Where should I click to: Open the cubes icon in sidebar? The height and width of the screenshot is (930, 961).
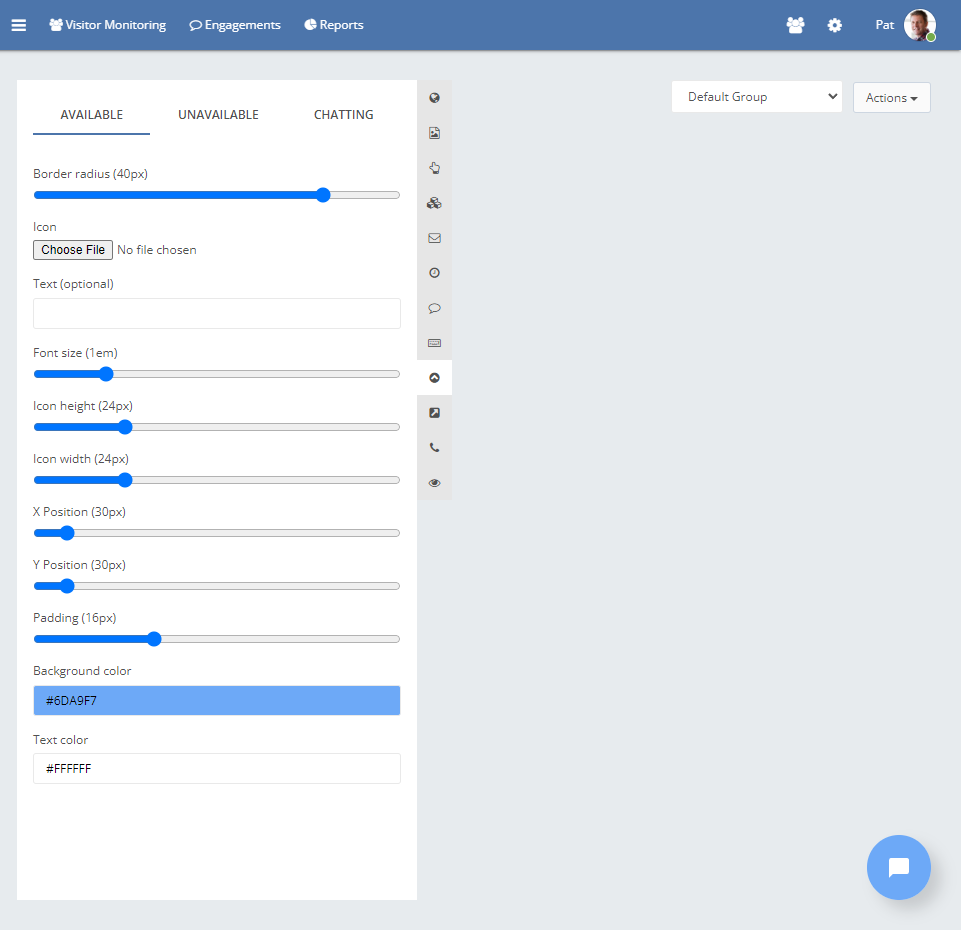(434, 203)
